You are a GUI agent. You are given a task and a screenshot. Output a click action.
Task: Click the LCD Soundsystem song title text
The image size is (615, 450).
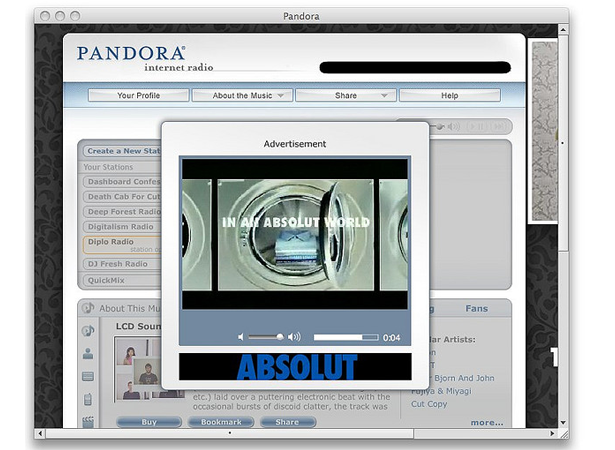[138, 326]
